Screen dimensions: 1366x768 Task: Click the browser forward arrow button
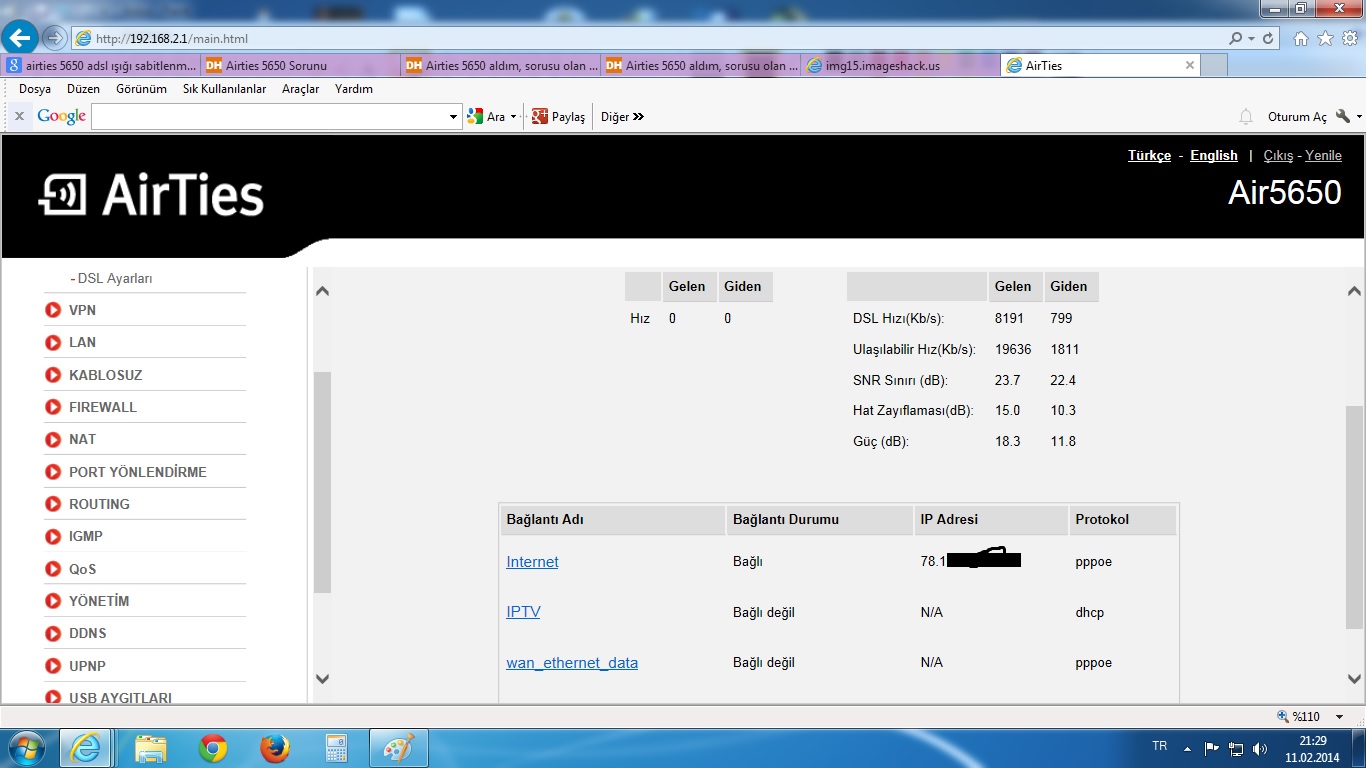tap(55, 38)
